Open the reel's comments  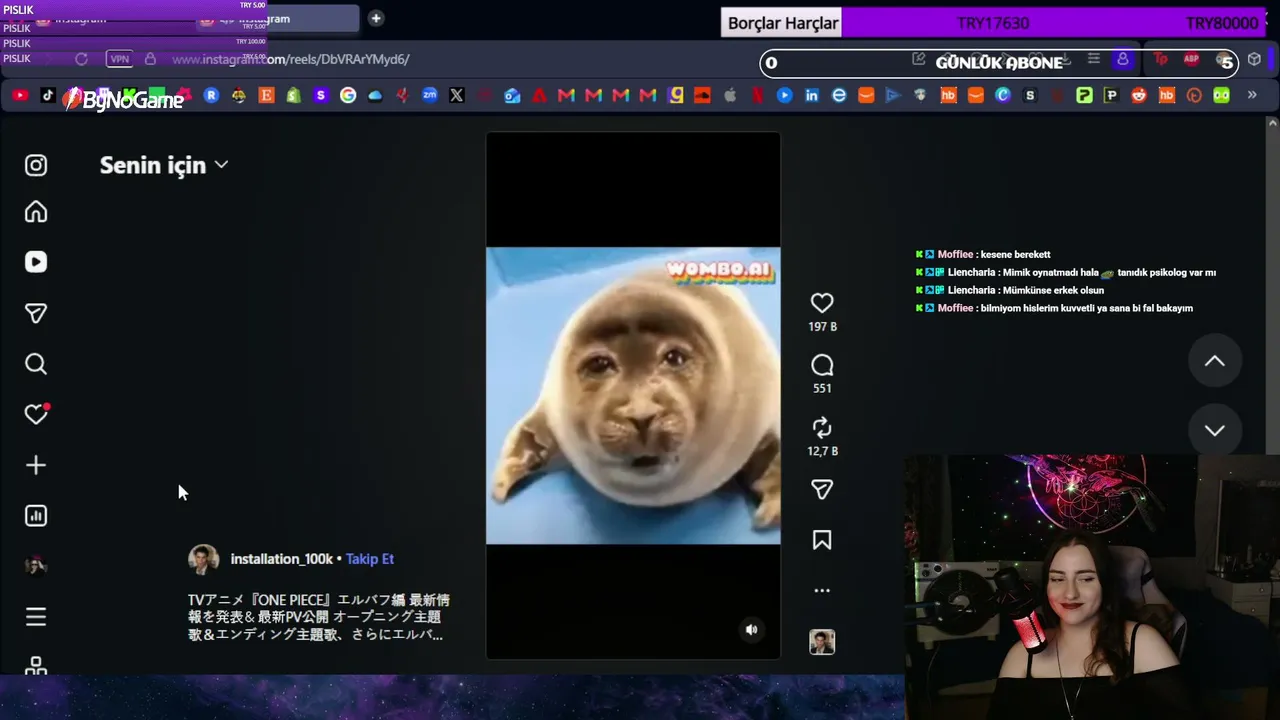coord(822,365)
